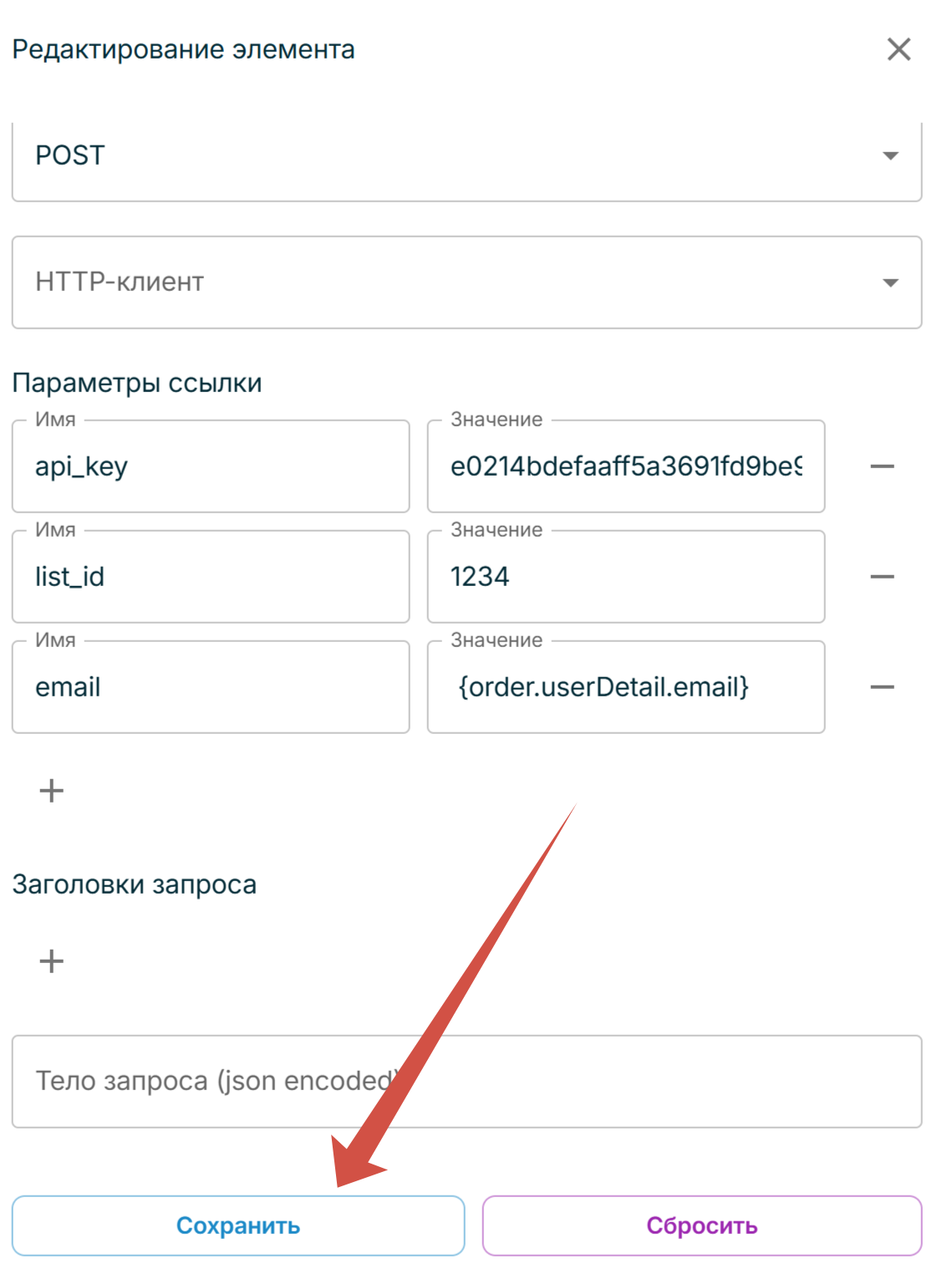Edit the 1234 value field
The width and height of the screenshot is (952, 1274).
pos(625,577)
